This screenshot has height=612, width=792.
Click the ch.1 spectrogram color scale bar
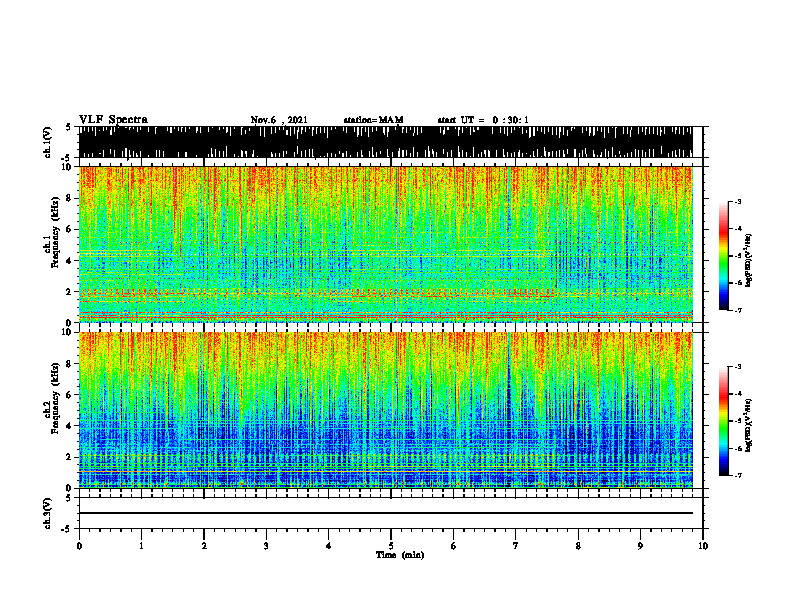(x=723, y=256)
